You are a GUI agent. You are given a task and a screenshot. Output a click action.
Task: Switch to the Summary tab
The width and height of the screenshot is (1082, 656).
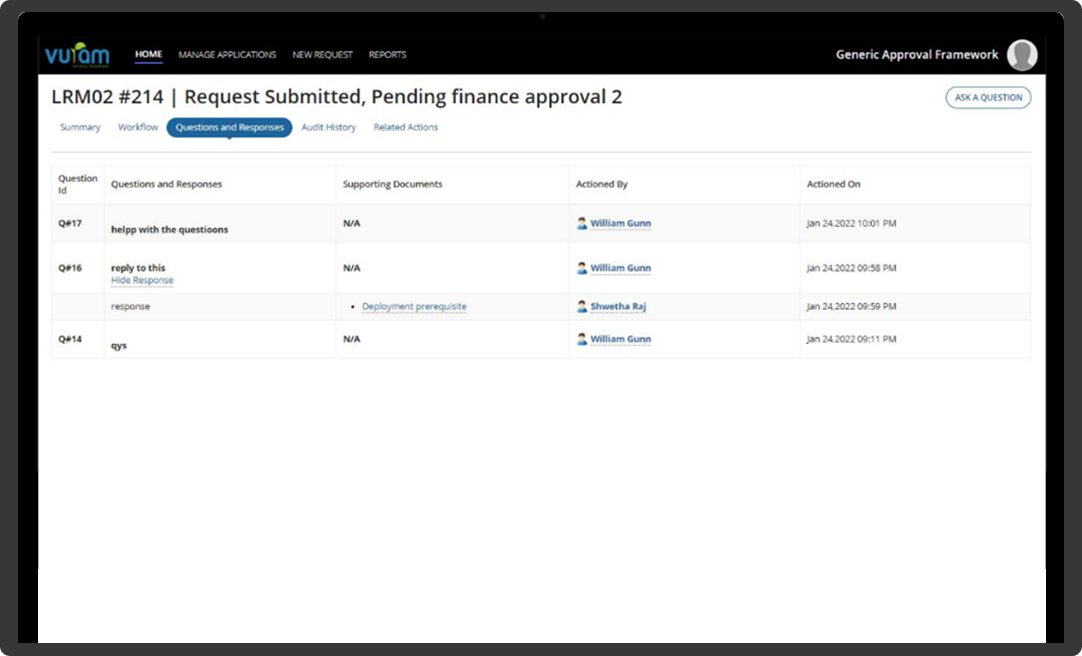(80, 128)
